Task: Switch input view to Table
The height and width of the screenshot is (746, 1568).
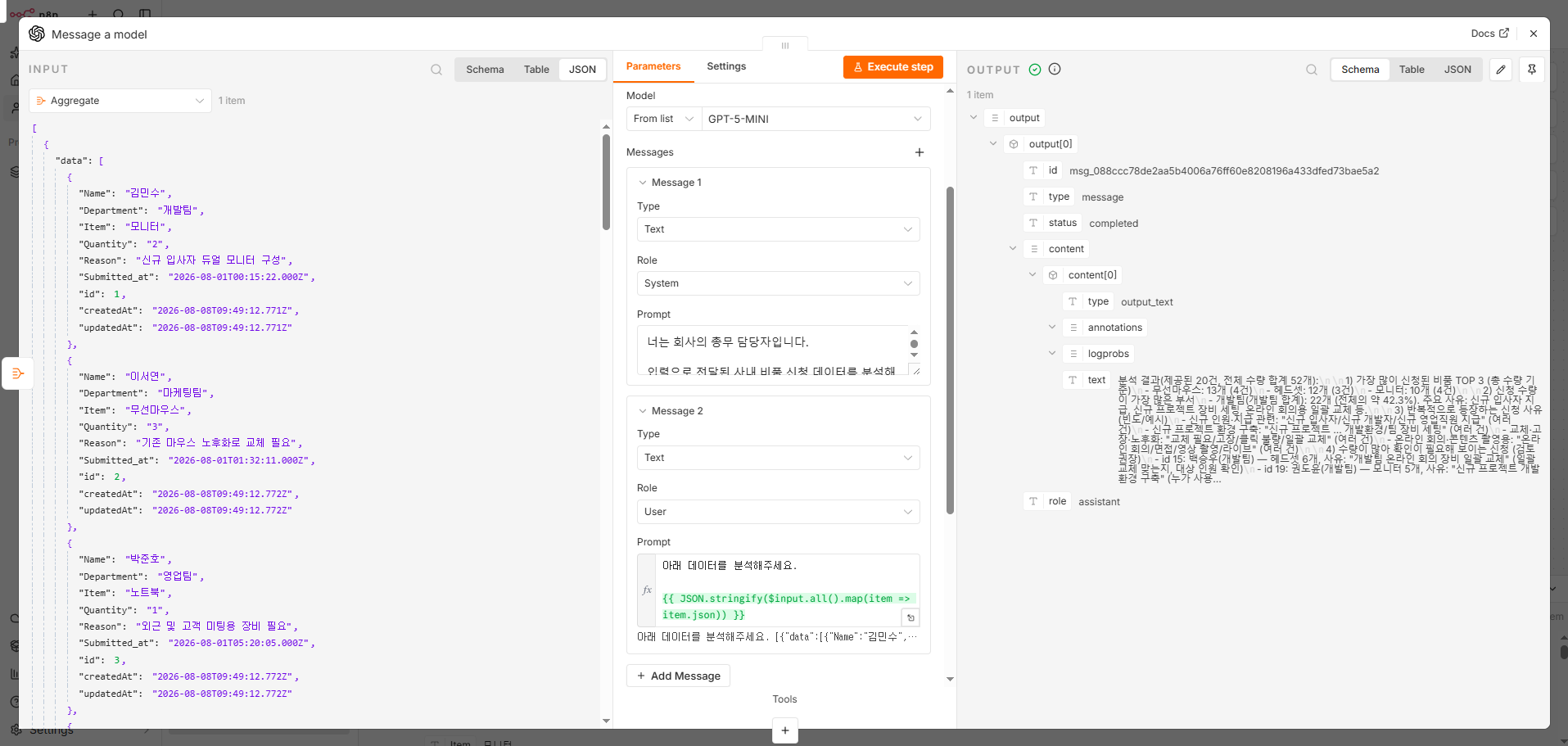Action: tap(536, 70)
